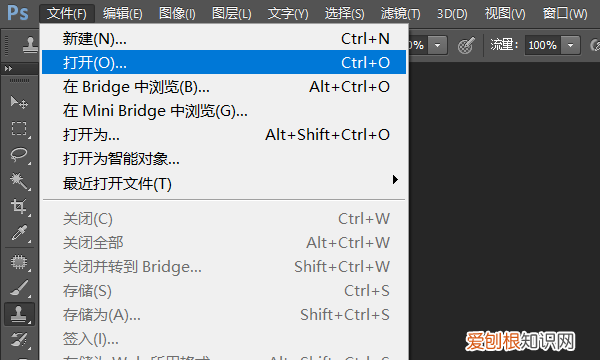Viewport: 600px width, 360px height.
Task: Choose 在 Mini Bridge 中浏览(G)... entry
Action: coord(224,111)
